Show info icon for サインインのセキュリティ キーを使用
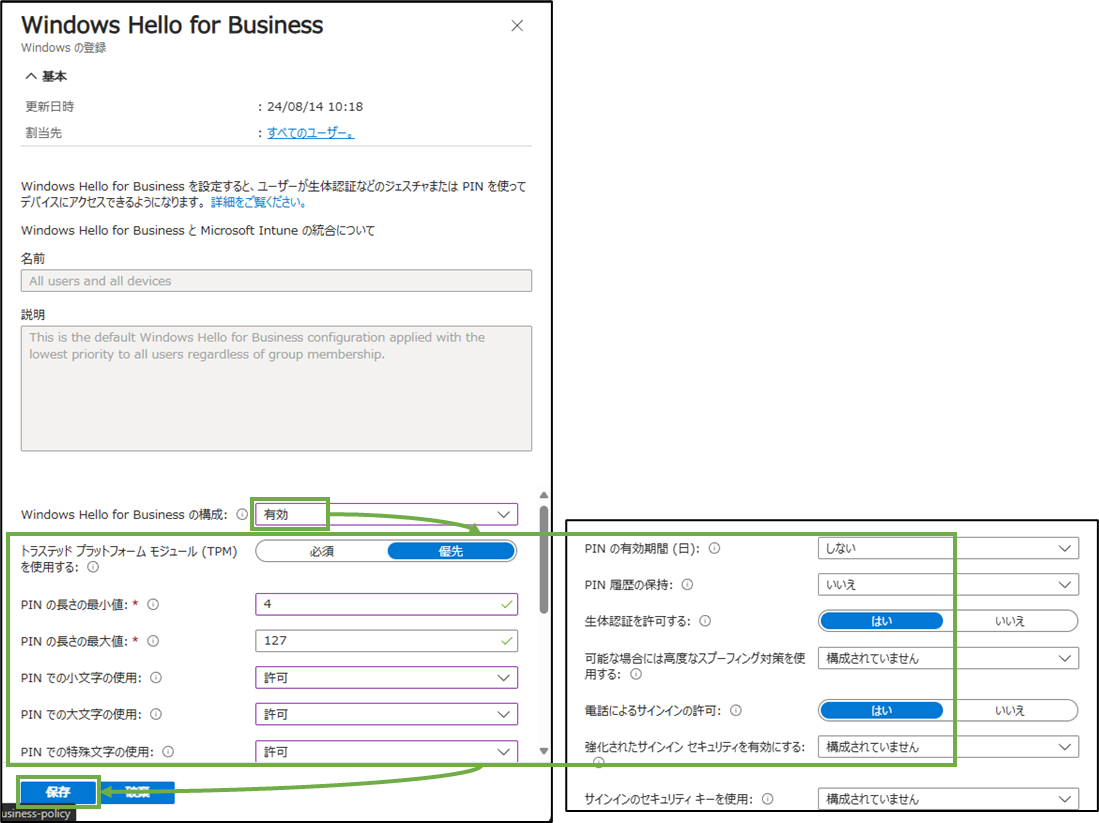This screenshot has width=1099, height=823. (767, 799)
